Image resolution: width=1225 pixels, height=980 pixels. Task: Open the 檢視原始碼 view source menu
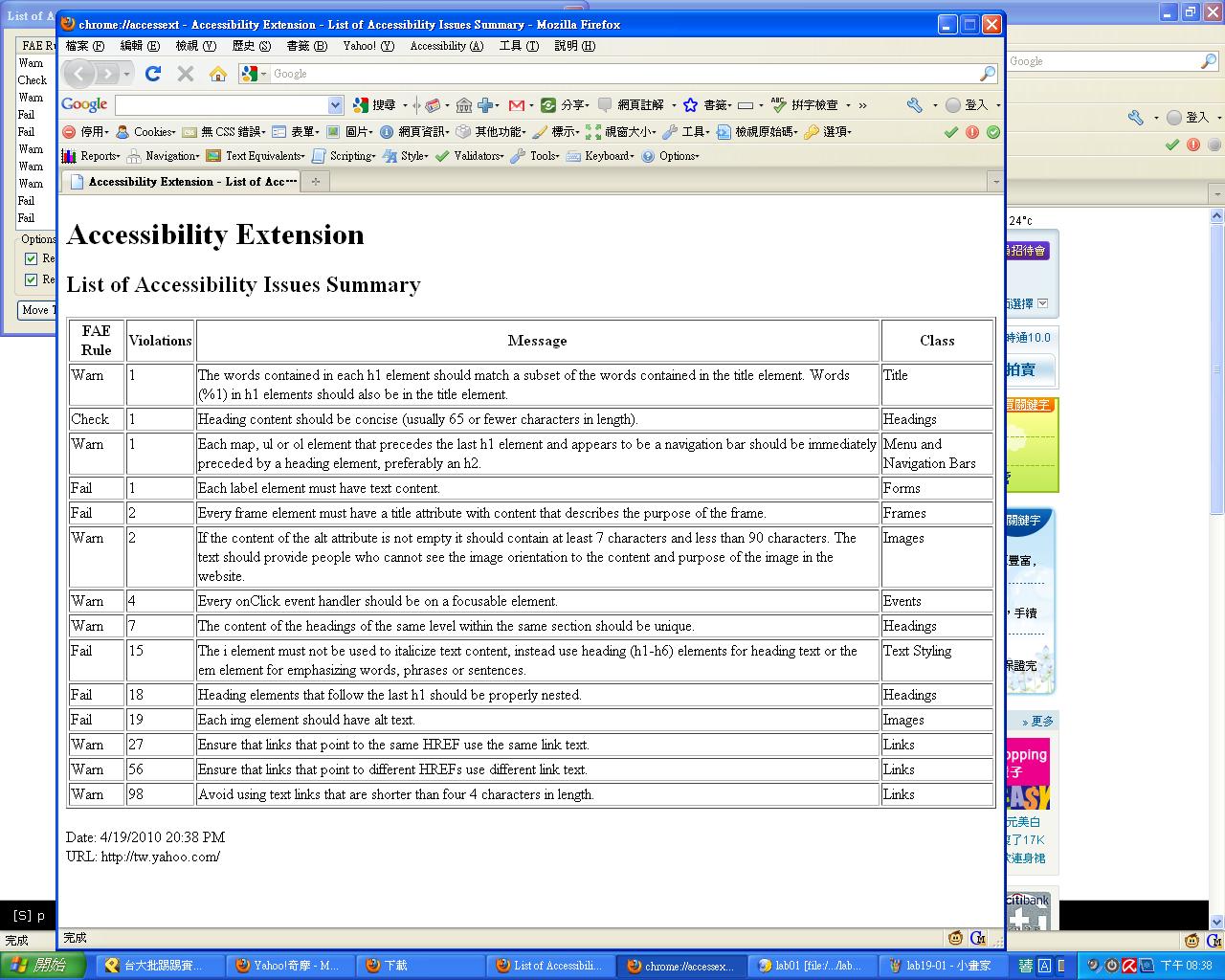coord(757,132)
